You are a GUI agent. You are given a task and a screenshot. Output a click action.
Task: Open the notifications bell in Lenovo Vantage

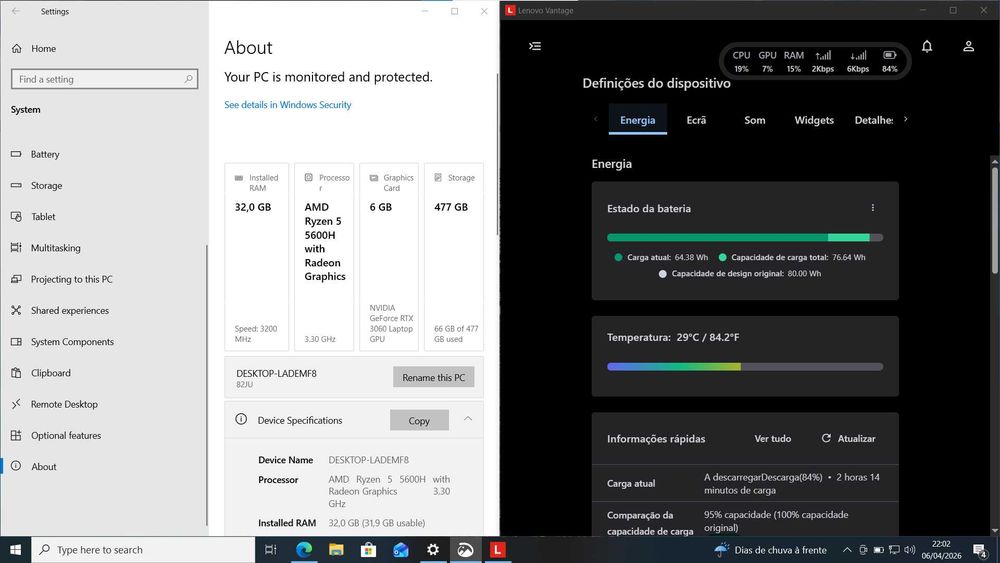point(927,46)
